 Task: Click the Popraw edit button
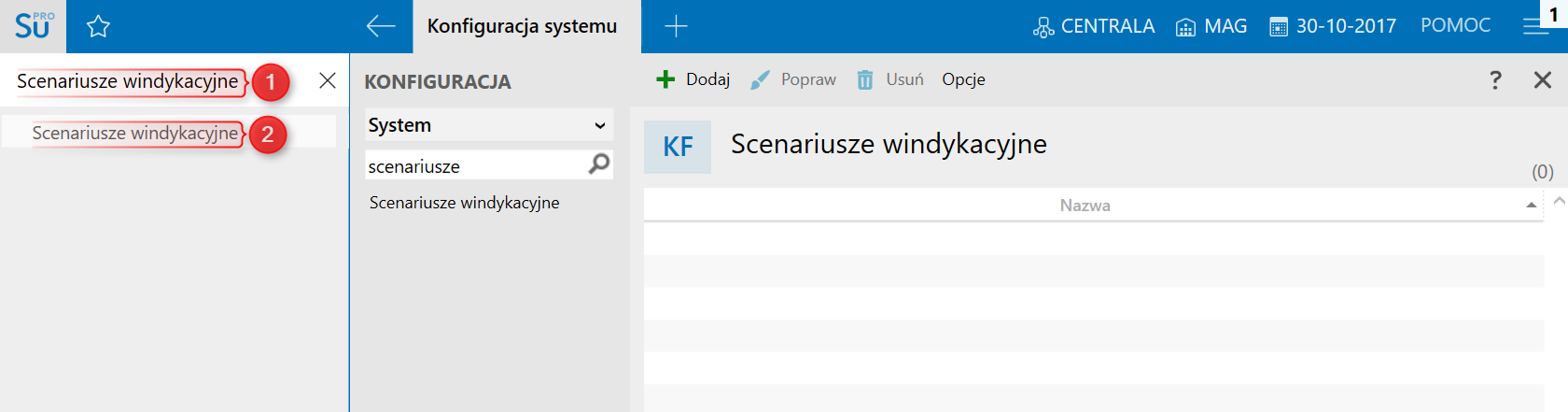(793, 79)
